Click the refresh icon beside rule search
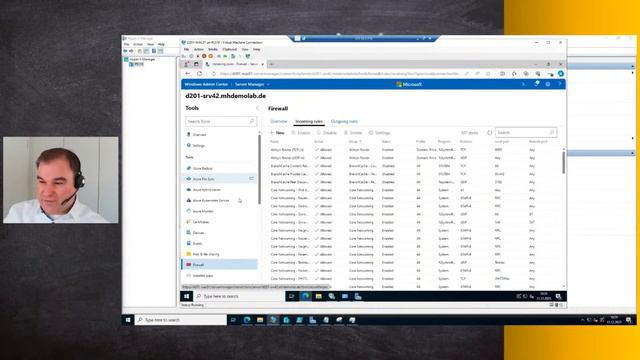Image resolution: width=640 pixels, height=360 pixels. (x=489, y=133)
